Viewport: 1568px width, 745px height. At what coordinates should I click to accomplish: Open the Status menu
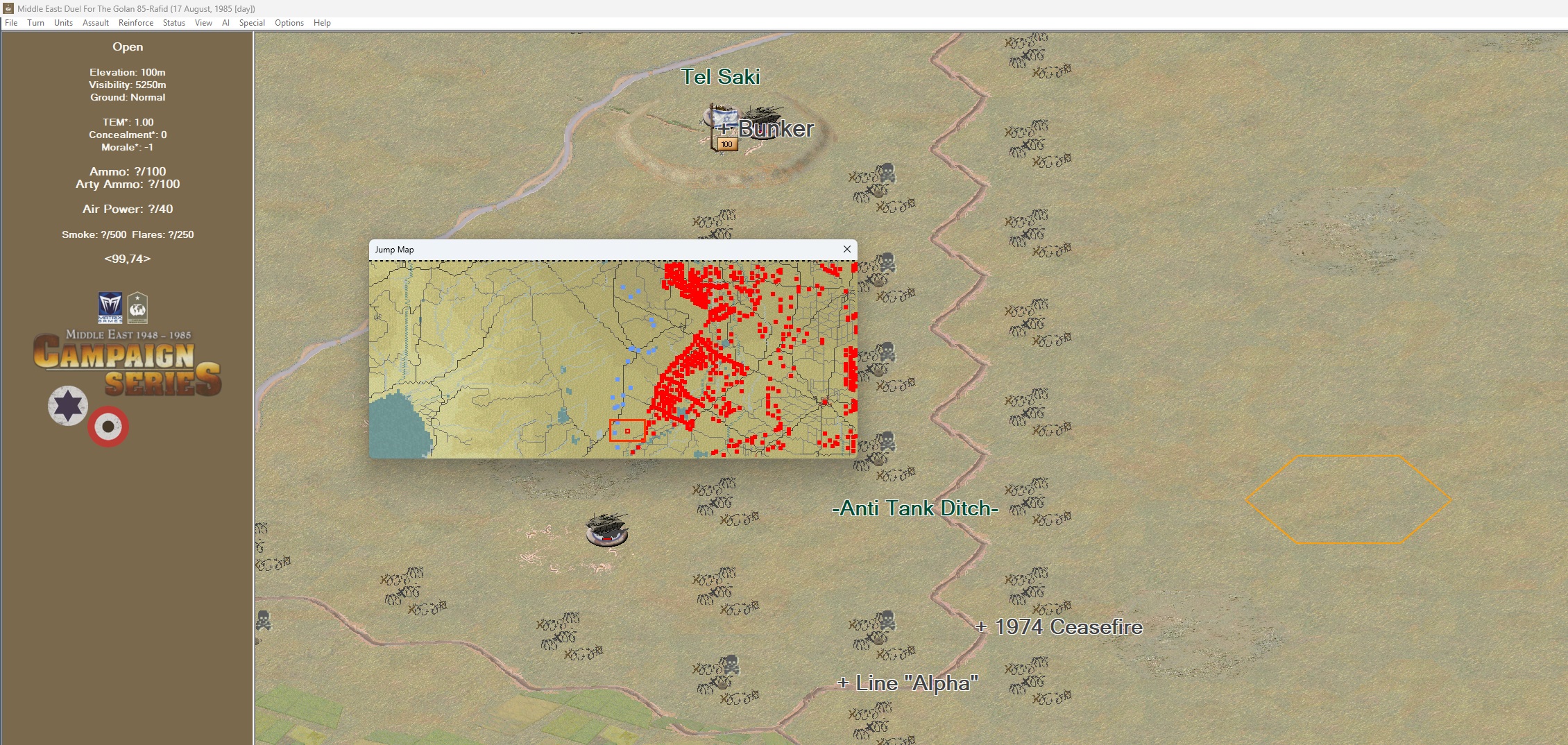point(174,23)
